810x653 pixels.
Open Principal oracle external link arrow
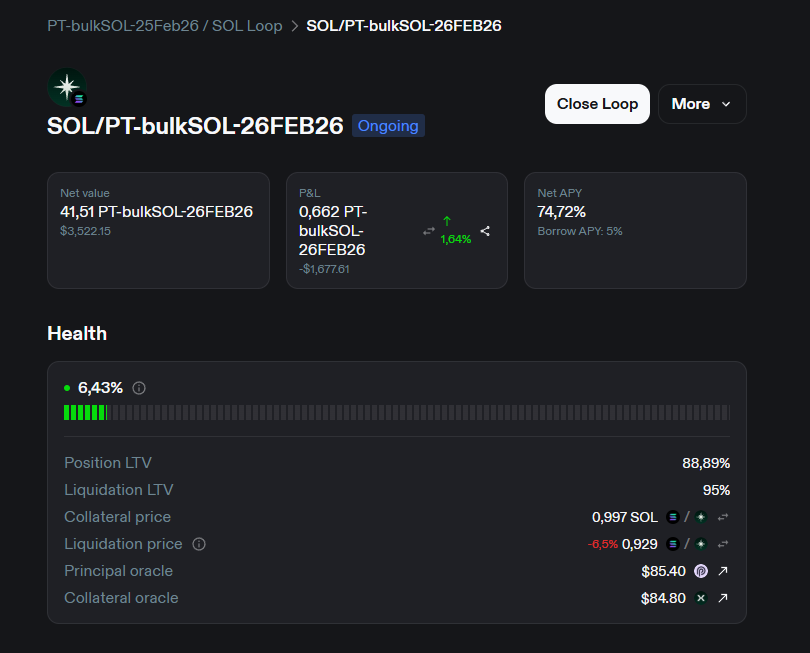(x=723, y=571)
